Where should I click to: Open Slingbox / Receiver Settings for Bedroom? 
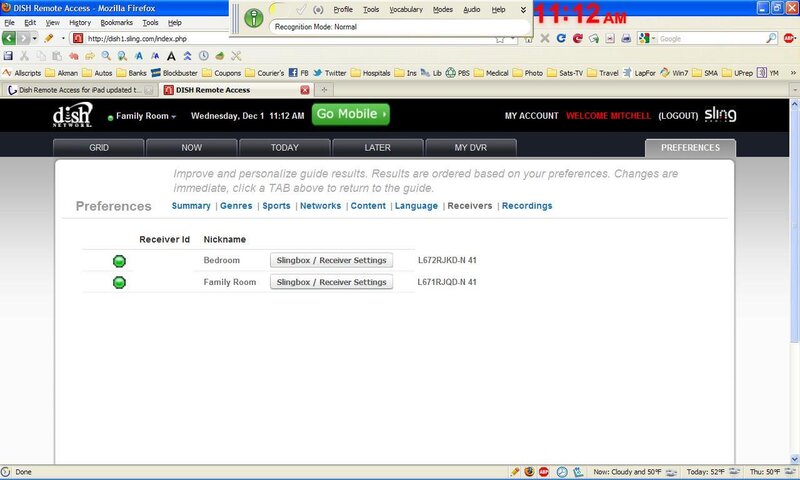pyautogui.click(x=332, y=260)
